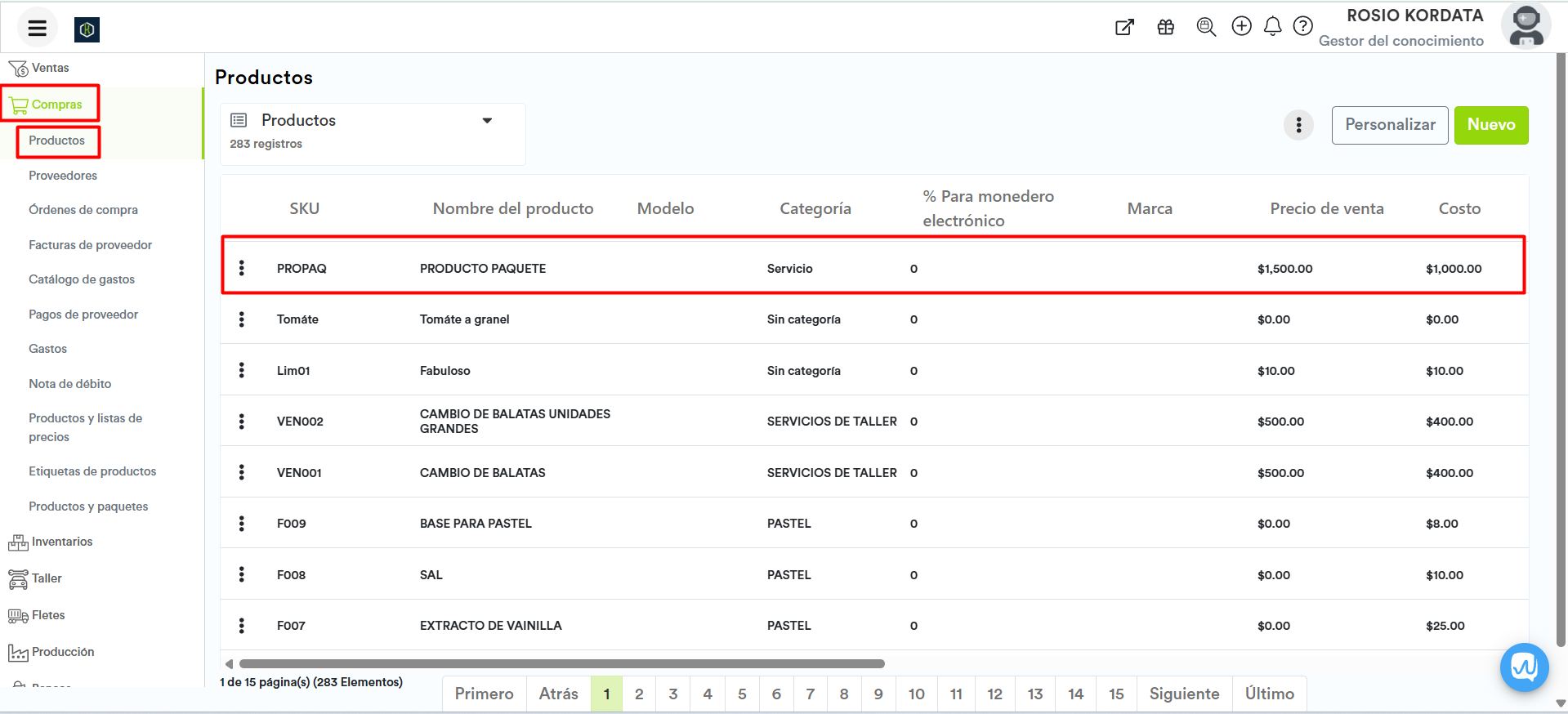Expand the Inventarios module
Screen dimensions: 1568x714
[61, 542]
